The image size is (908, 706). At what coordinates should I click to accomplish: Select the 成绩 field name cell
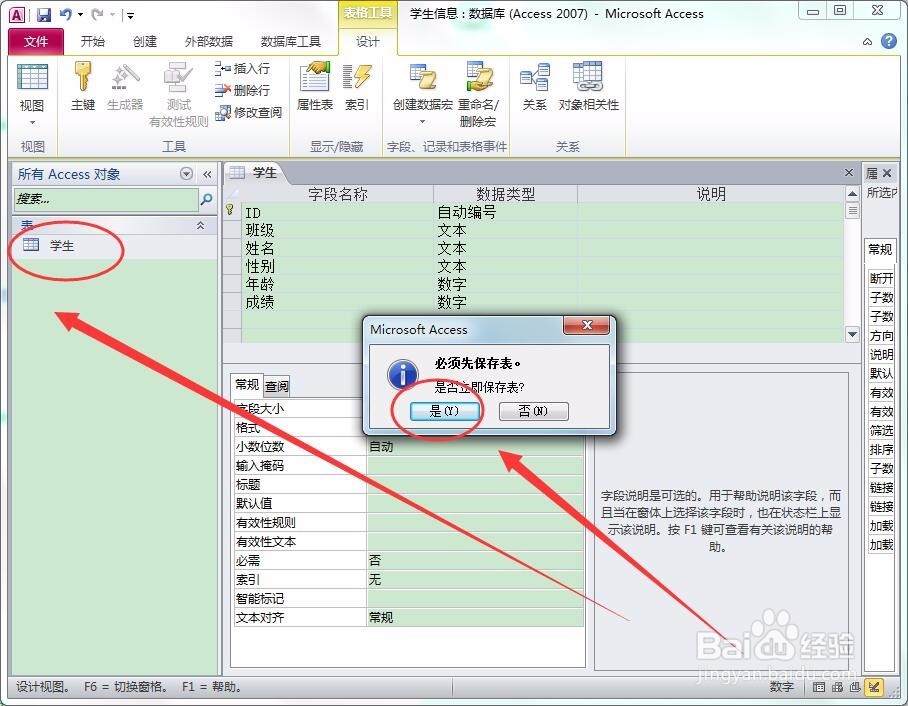click(338, 302)
